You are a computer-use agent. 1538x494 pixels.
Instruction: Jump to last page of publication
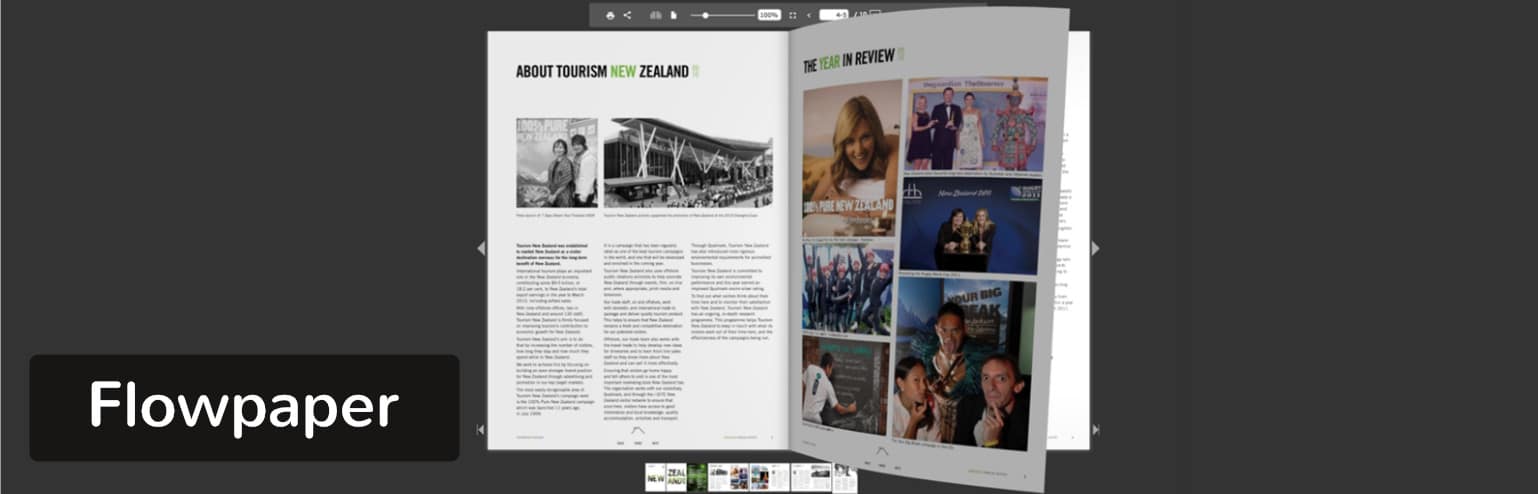pos(1095,430)
